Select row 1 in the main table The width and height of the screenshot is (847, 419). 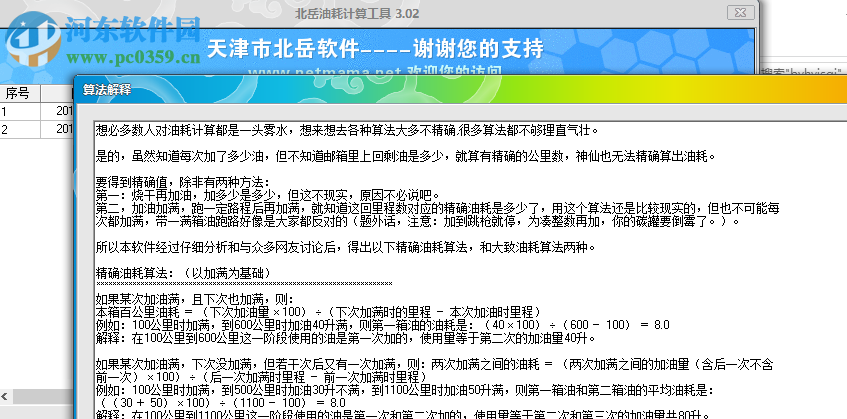(37, 111)
